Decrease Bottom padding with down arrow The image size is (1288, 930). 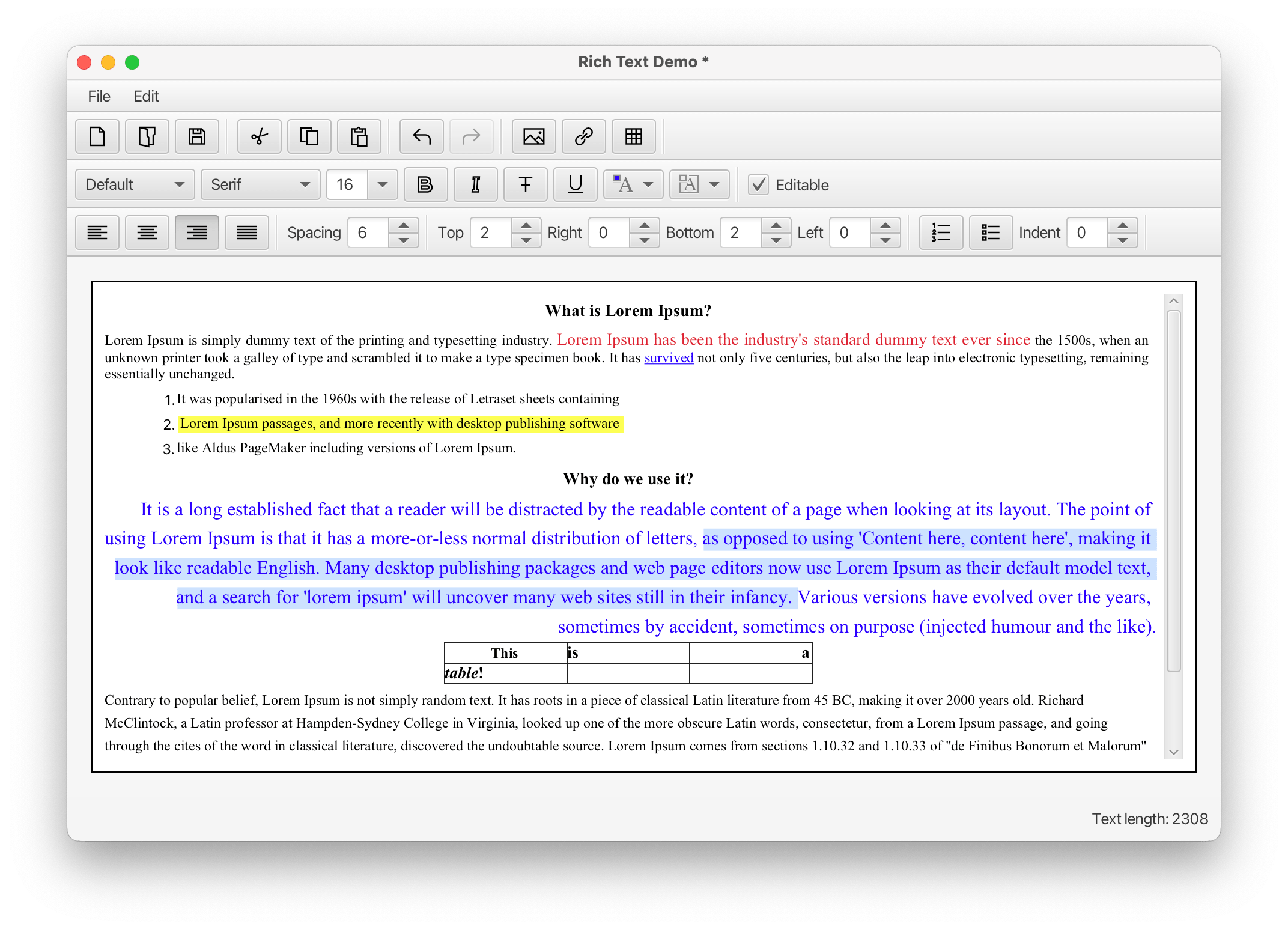click(x=776, y=240)
